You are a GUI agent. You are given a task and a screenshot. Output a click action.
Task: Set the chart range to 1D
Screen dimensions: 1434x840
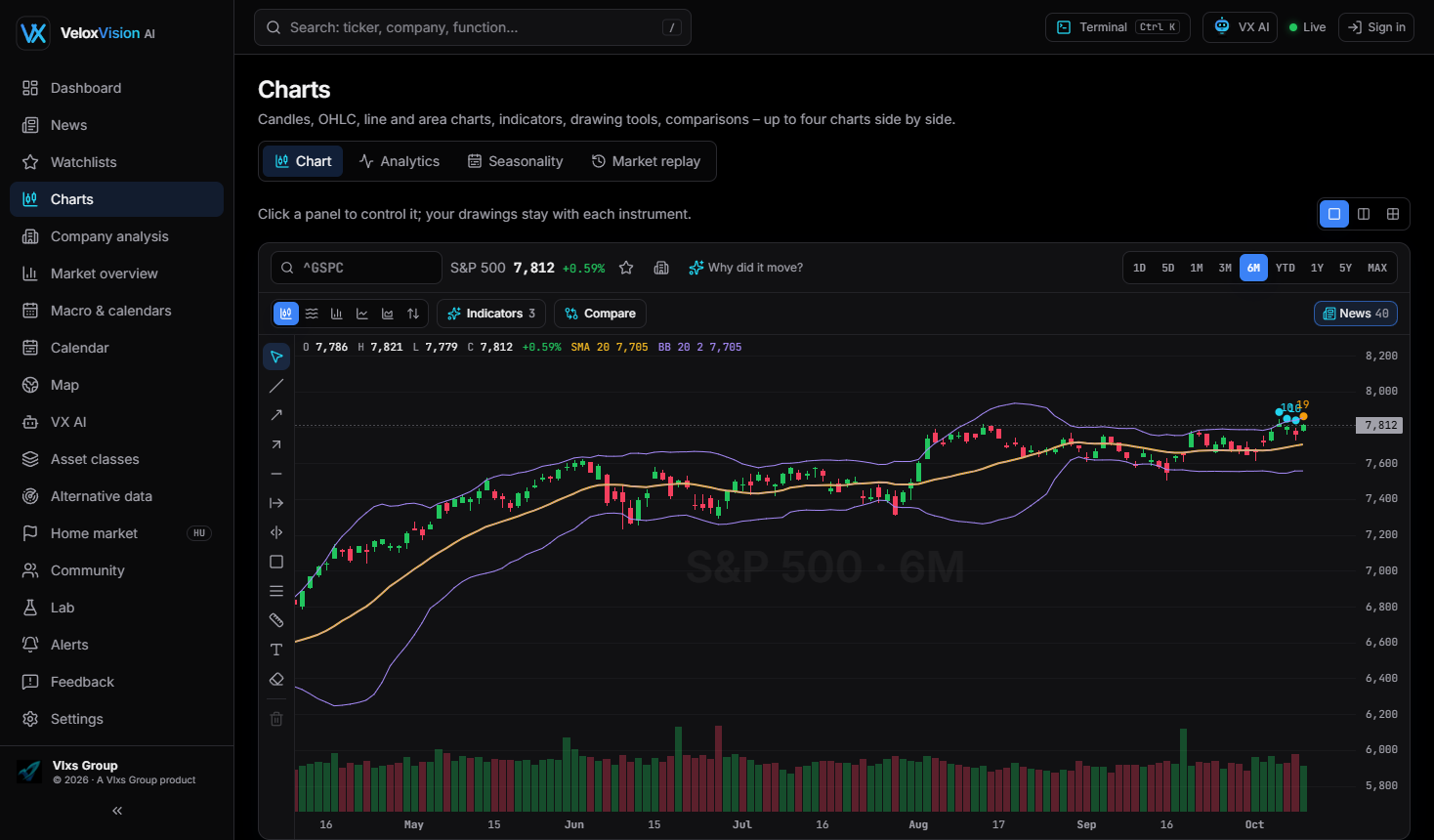pyautogui.click(x=1139, y=268)
